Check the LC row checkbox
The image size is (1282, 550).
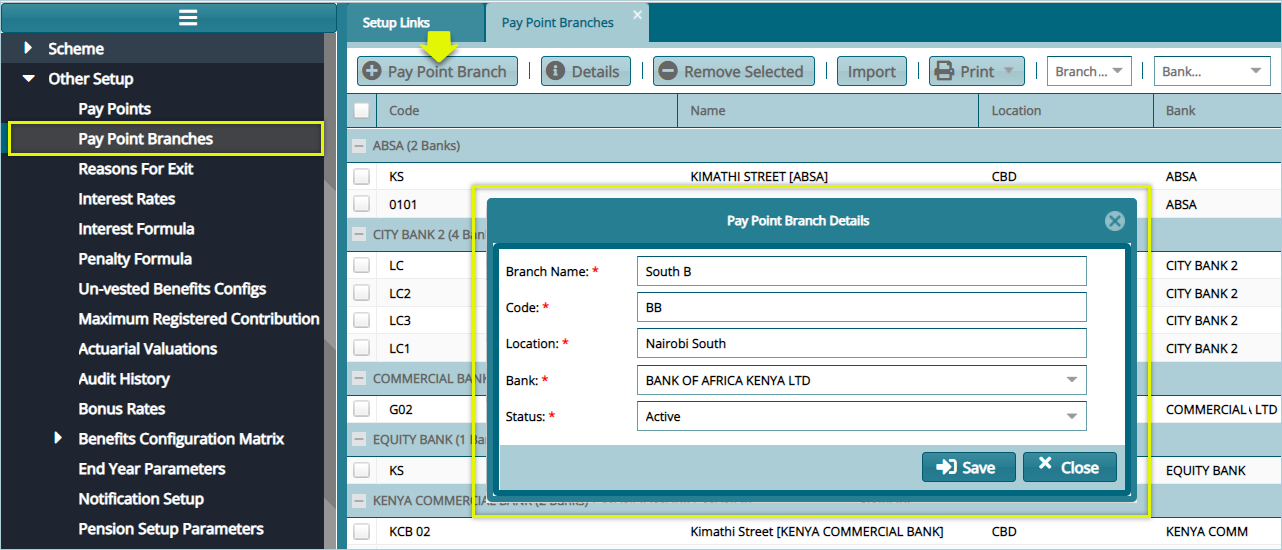click(x=361, y=266)
